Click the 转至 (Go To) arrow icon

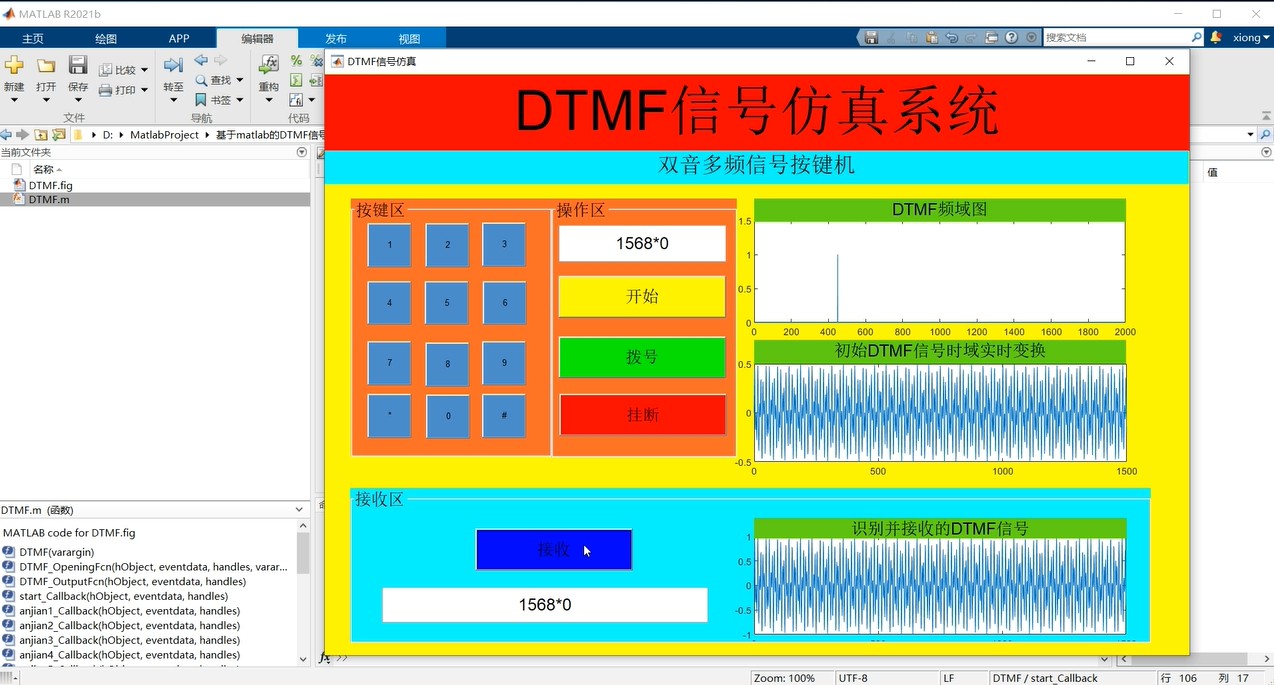click(x=173, y=65)
